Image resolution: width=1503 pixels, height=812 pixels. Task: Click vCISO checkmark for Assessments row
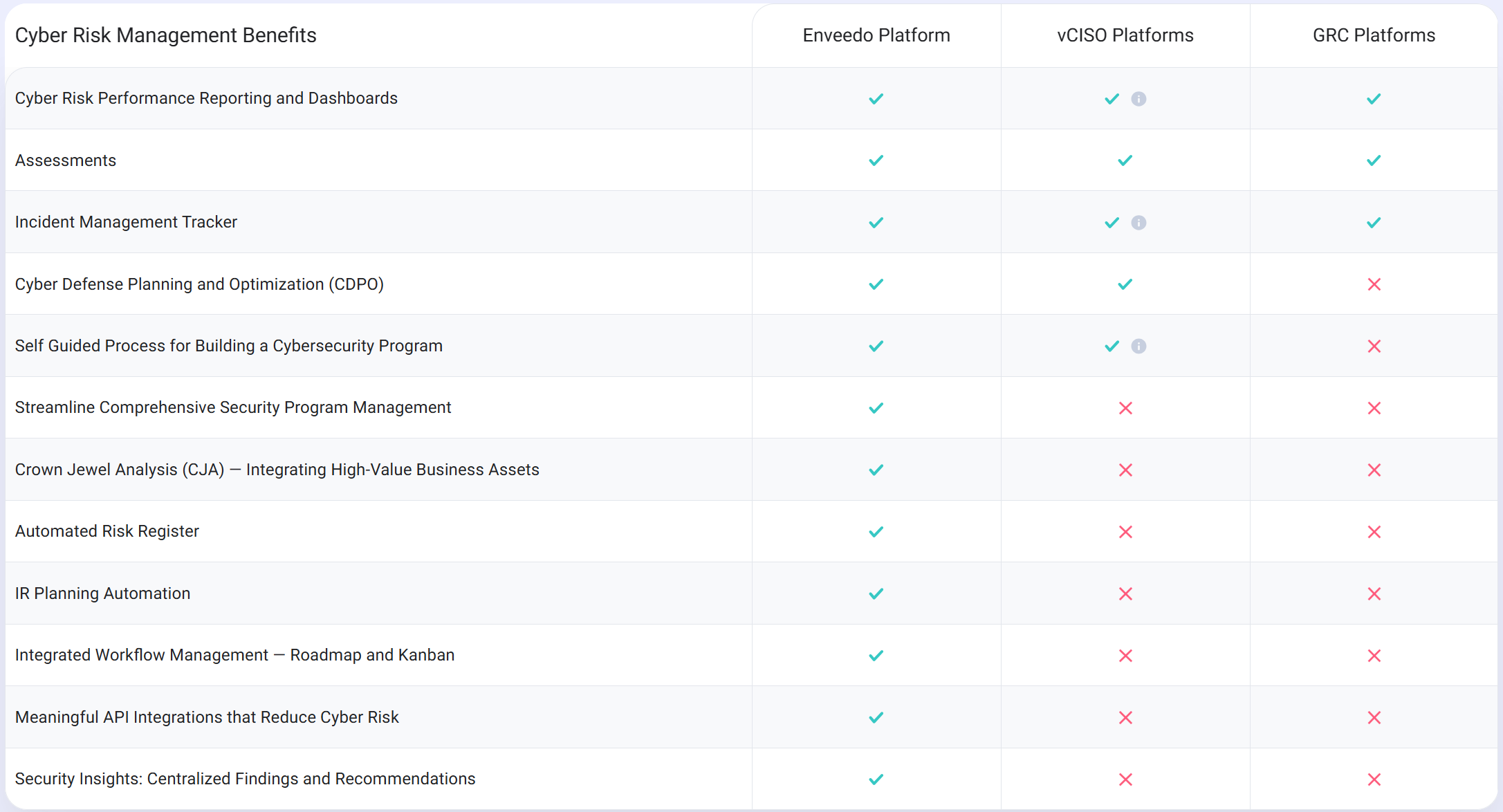tap(1125, 160)
